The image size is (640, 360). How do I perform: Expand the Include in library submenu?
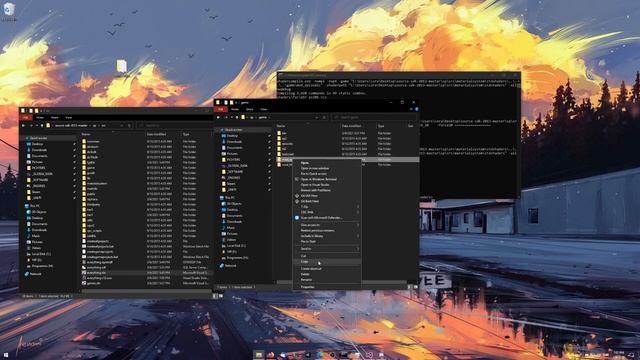[327, 236]
